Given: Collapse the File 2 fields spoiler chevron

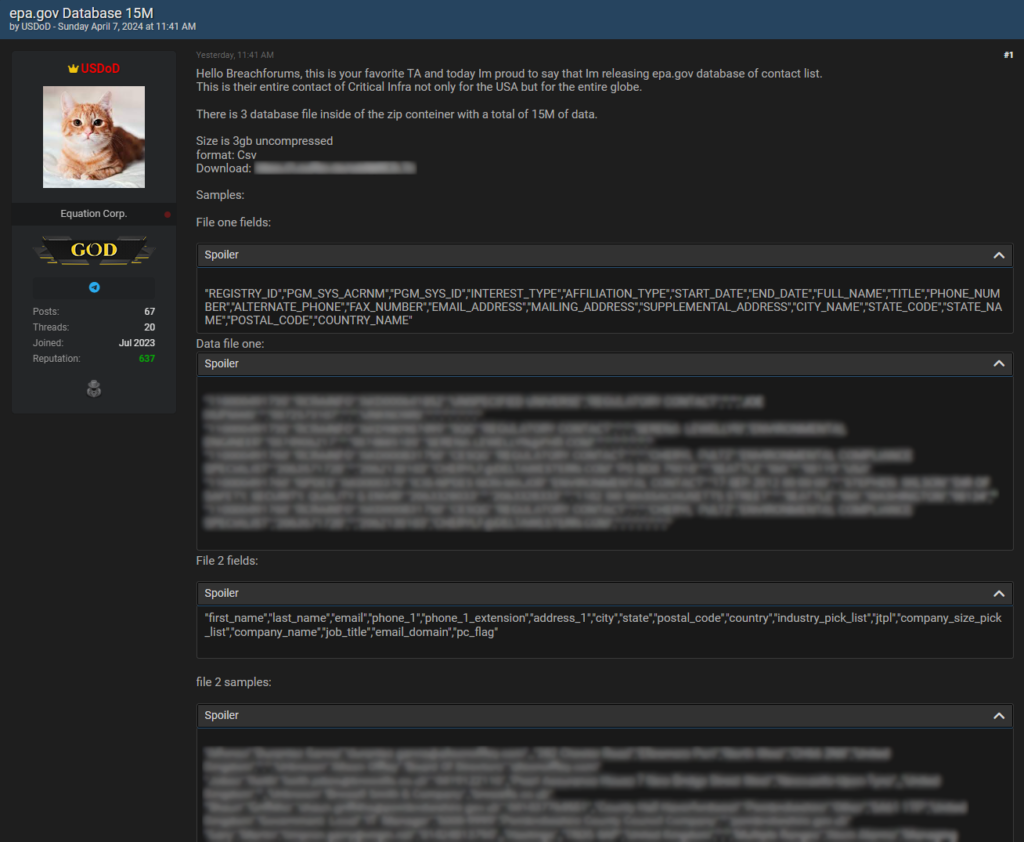Looking at the screenshot, I should click(x=999, y=594).
